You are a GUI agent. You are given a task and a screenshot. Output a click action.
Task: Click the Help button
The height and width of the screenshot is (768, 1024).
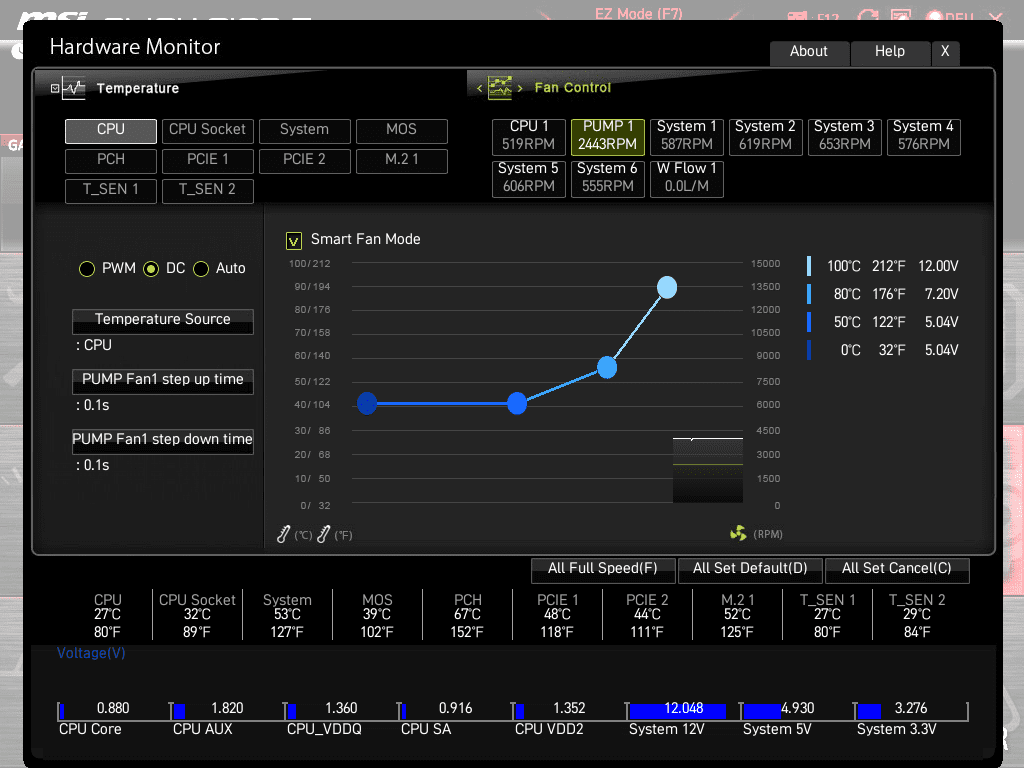[890, 52]
